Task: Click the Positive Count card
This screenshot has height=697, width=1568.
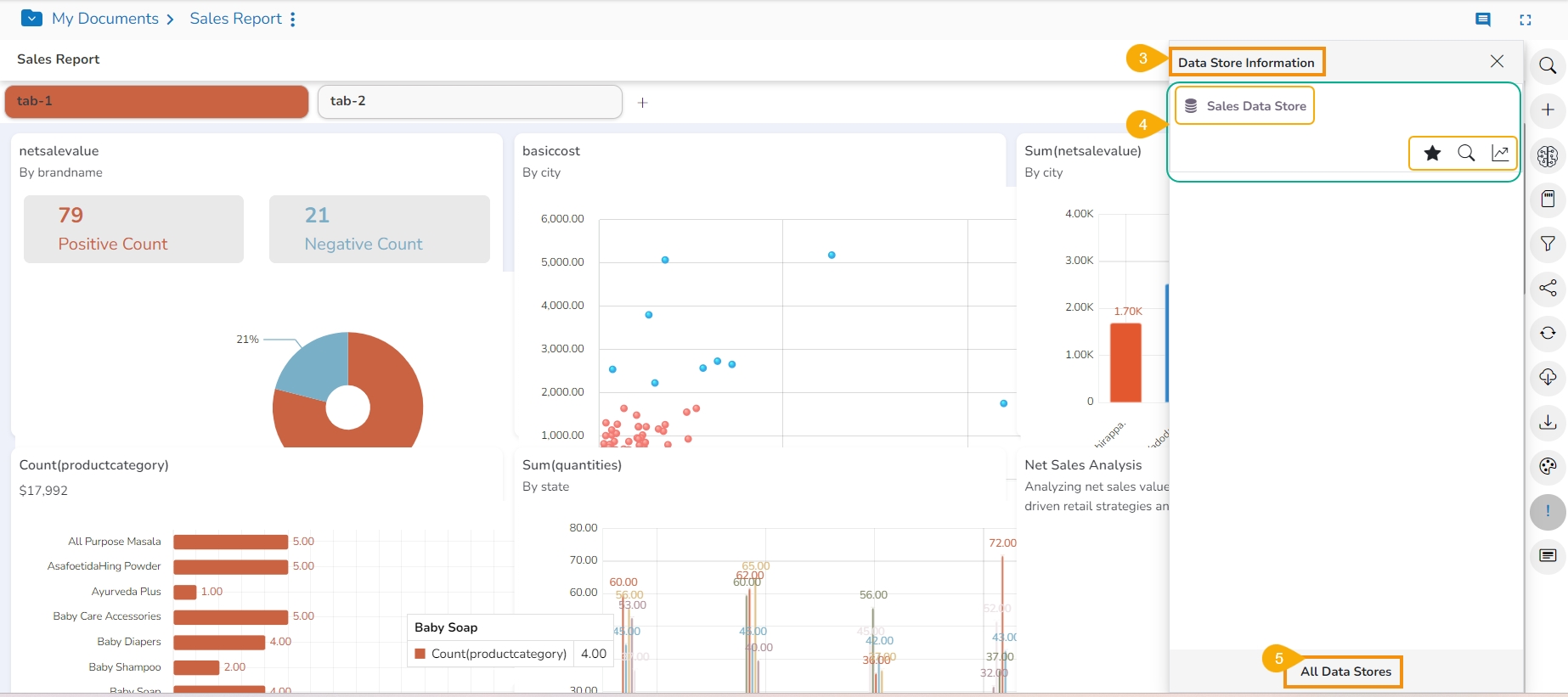Action: click(133, 229)
